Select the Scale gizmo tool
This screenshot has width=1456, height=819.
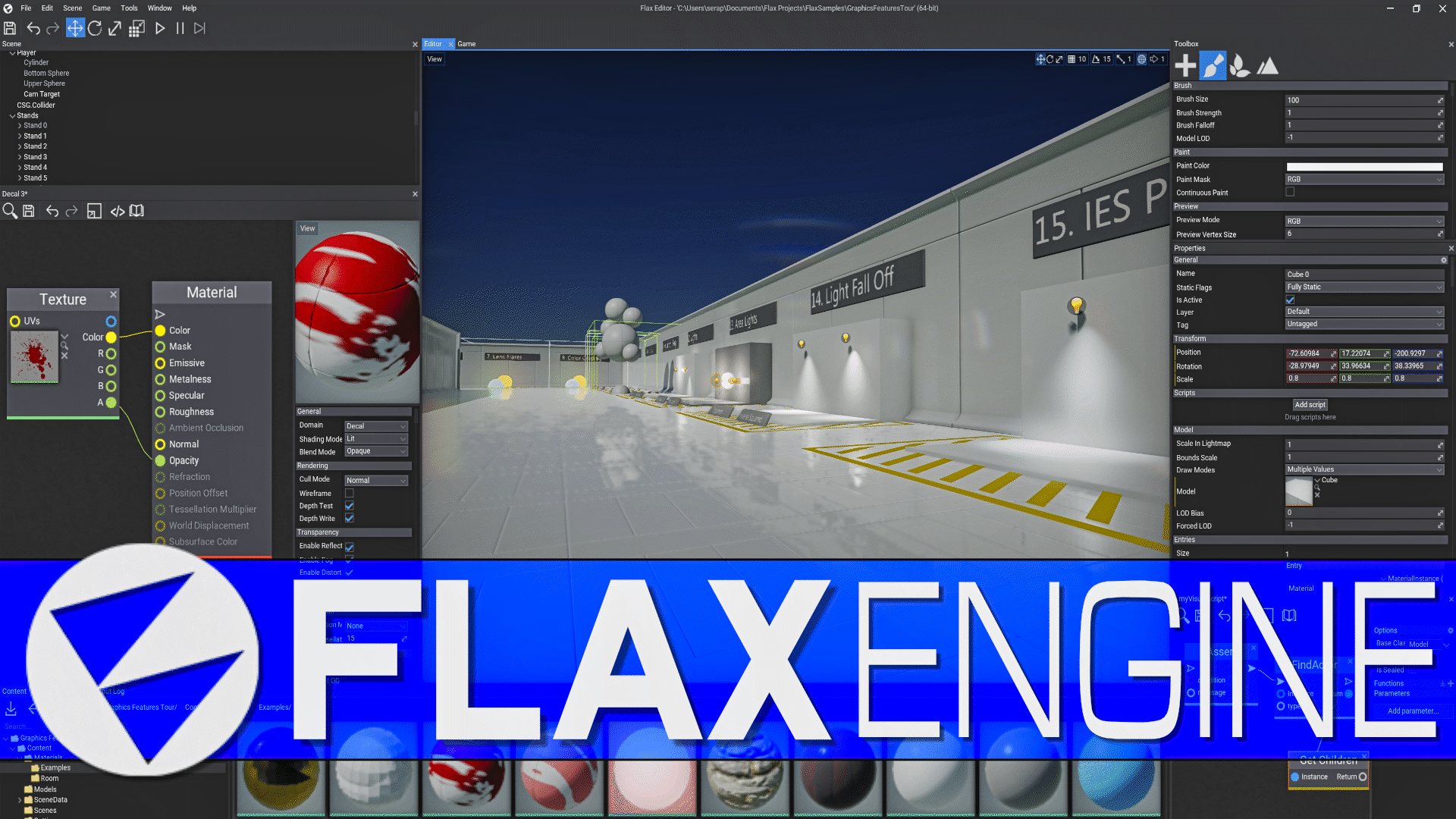[x=115, y=28]
